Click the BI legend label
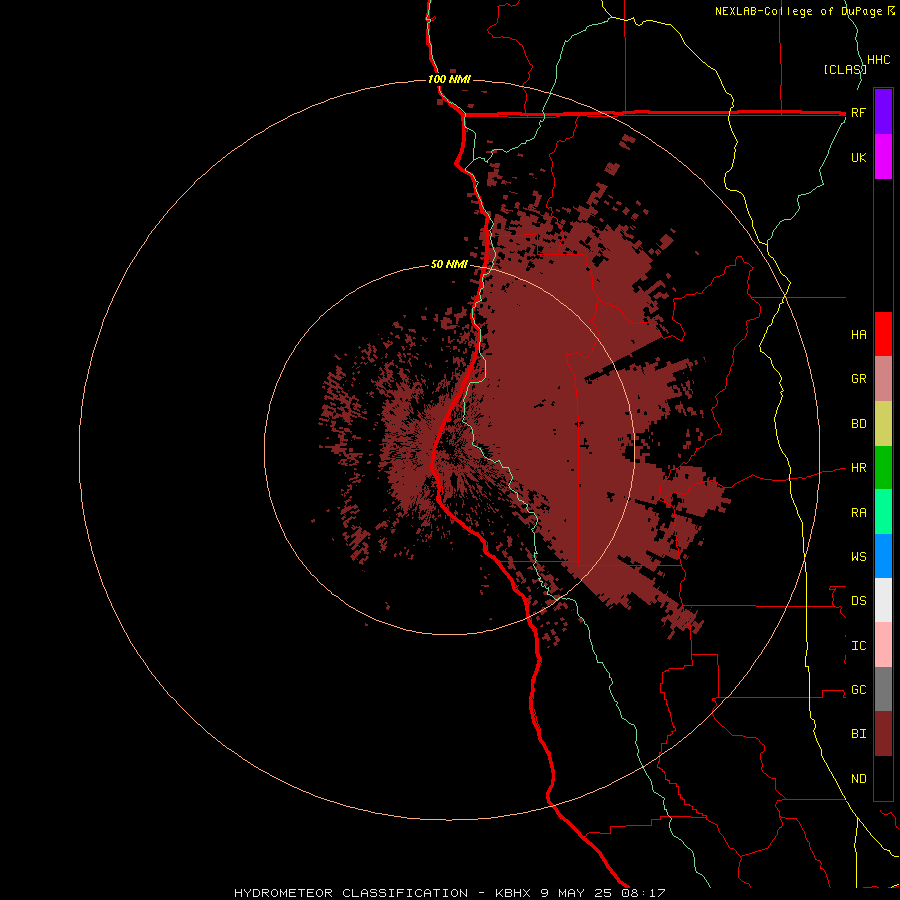Screen dimensions: 900x900 (x=859, y=734)
